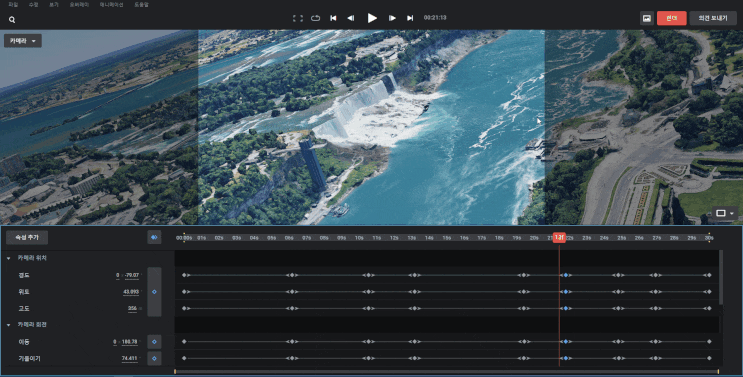The height and width of the screenshot is (377, 743).
Task: Select the 기울이기 property label
Action: pyautogui.click(x=29, y=359)
